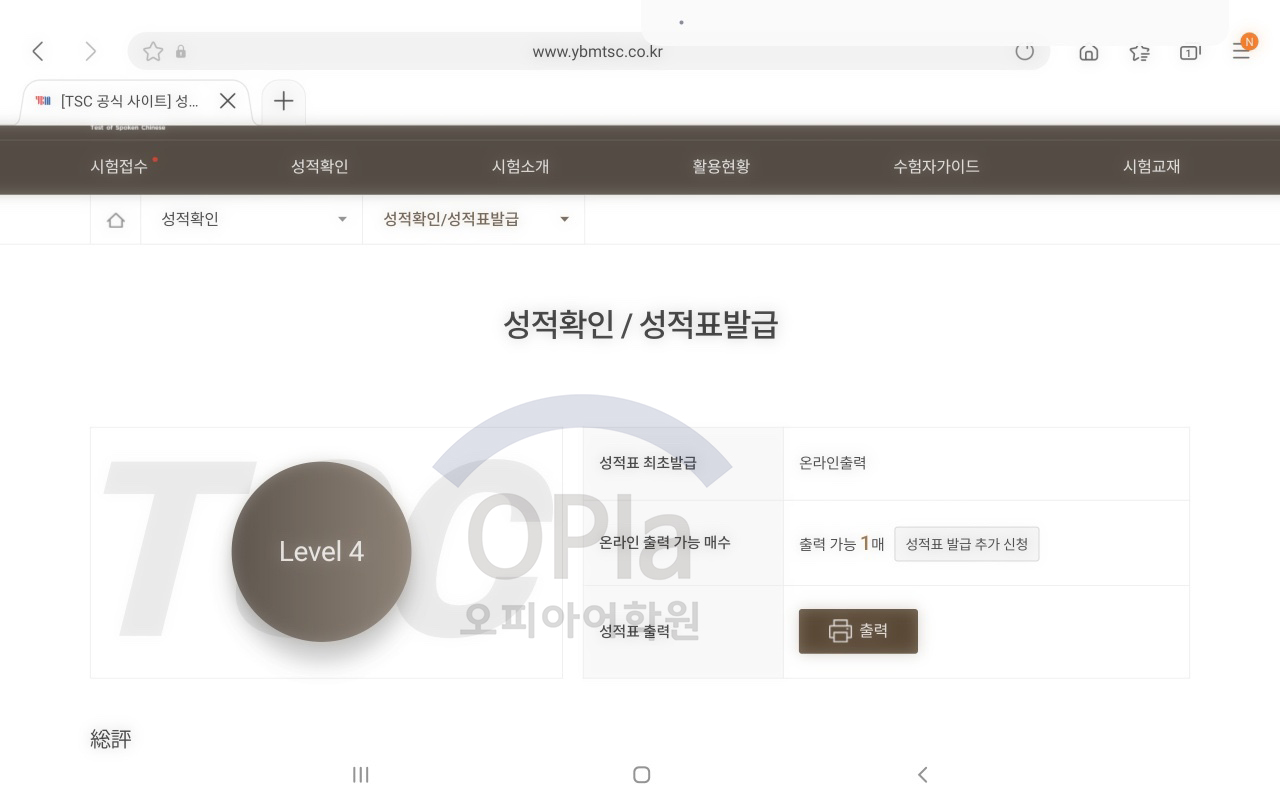Bookmark page with the star icon
Screen dimensions: 1280x800
click(153, 51)
